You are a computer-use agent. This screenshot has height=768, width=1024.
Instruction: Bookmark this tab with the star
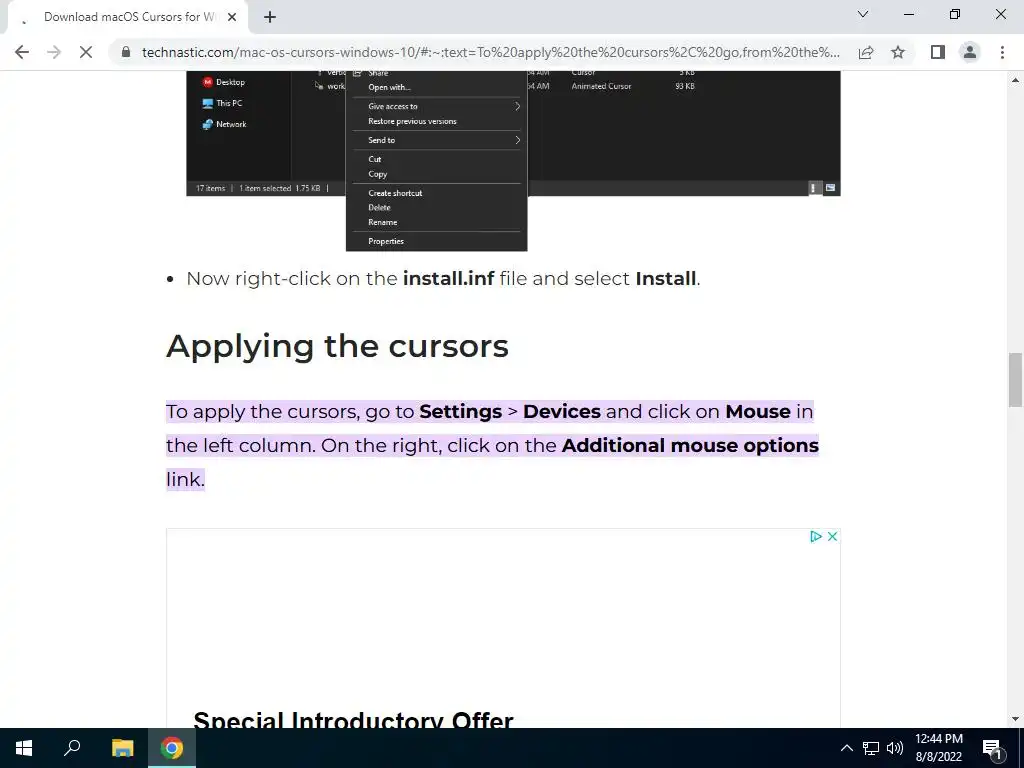[x=898, y=52]
